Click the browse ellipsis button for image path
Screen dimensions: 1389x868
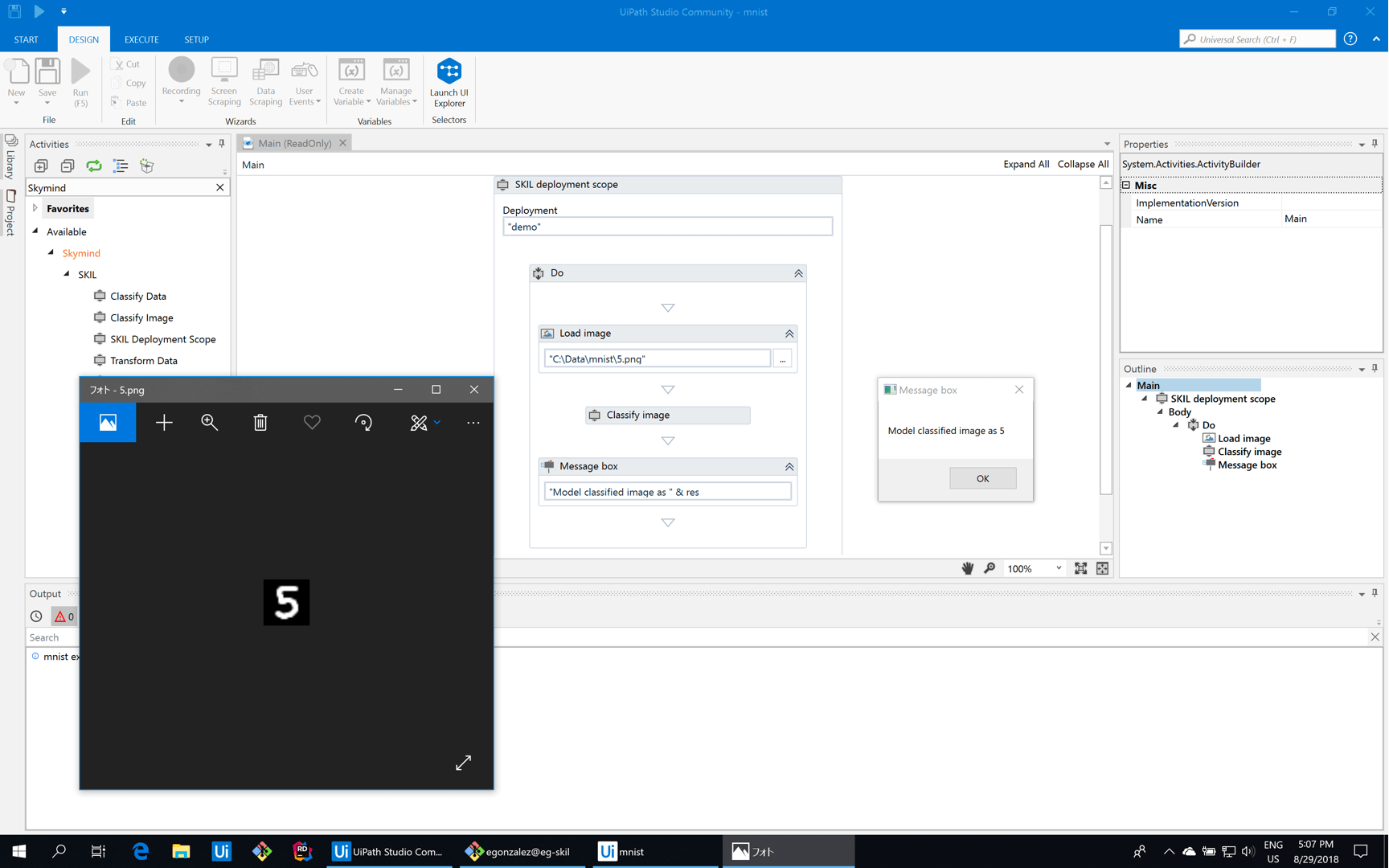783,358
